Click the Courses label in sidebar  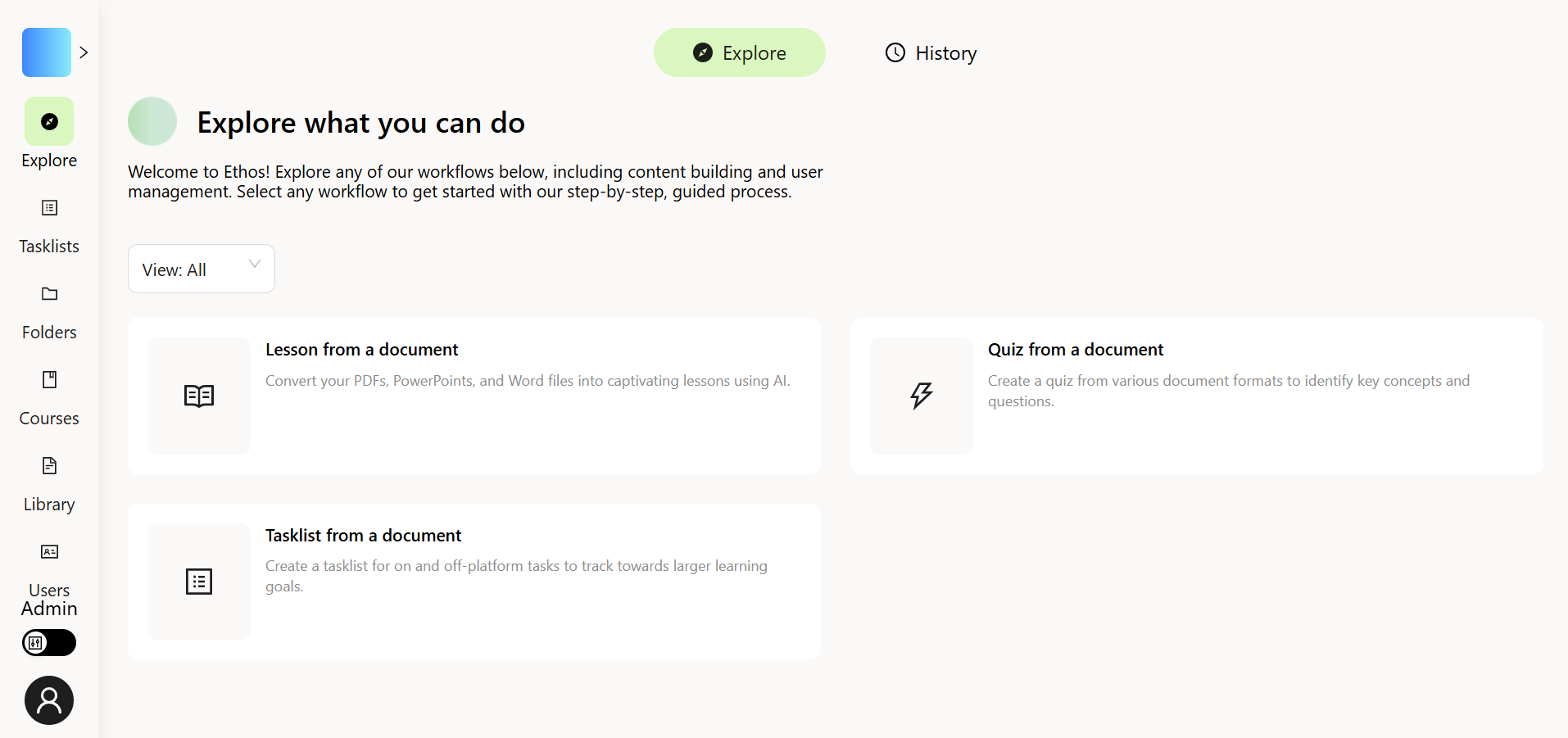49,419
